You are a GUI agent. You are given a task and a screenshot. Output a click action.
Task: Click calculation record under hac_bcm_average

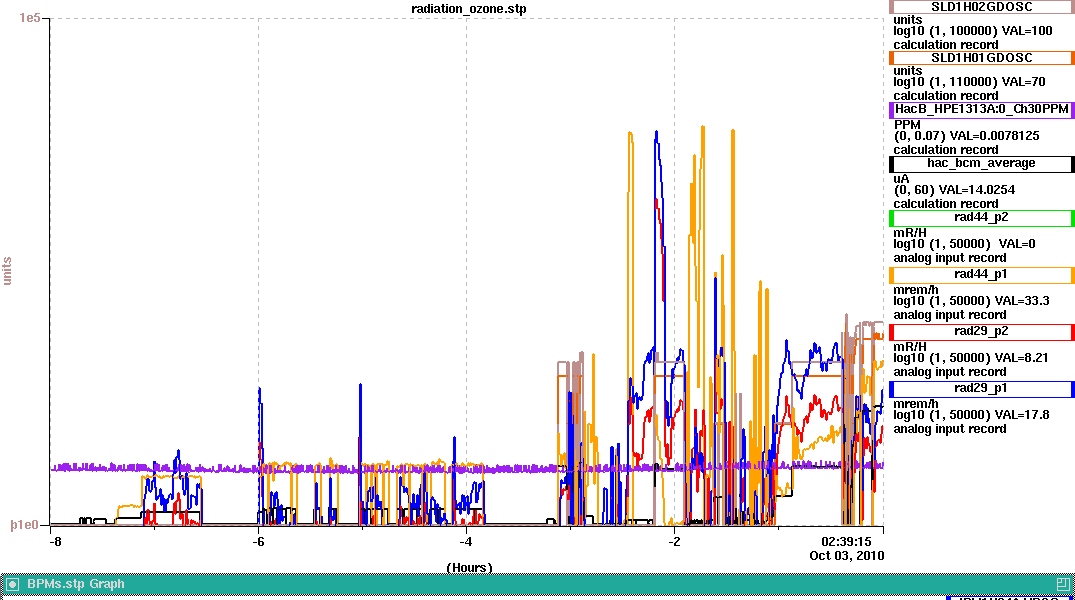click(x=945, y=204)
